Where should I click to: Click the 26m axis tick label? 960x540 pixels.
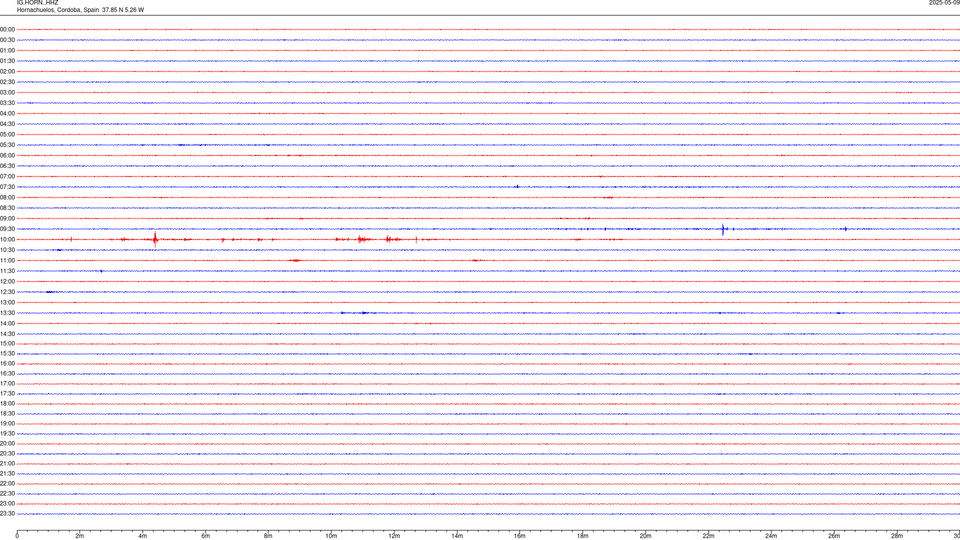click(x=834, y=536)
